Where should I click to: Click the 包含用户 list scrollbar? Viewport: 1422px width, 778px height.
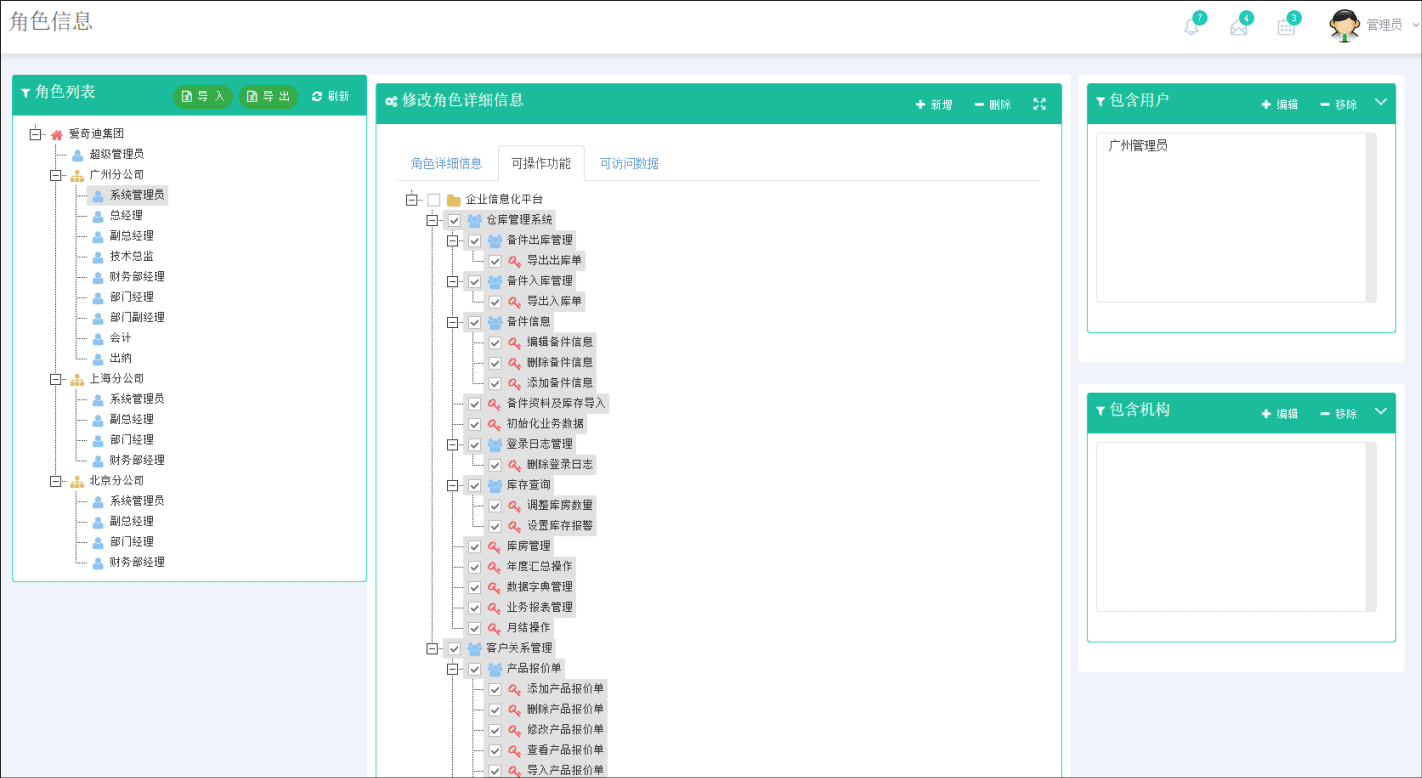[x=1371, y=217]
